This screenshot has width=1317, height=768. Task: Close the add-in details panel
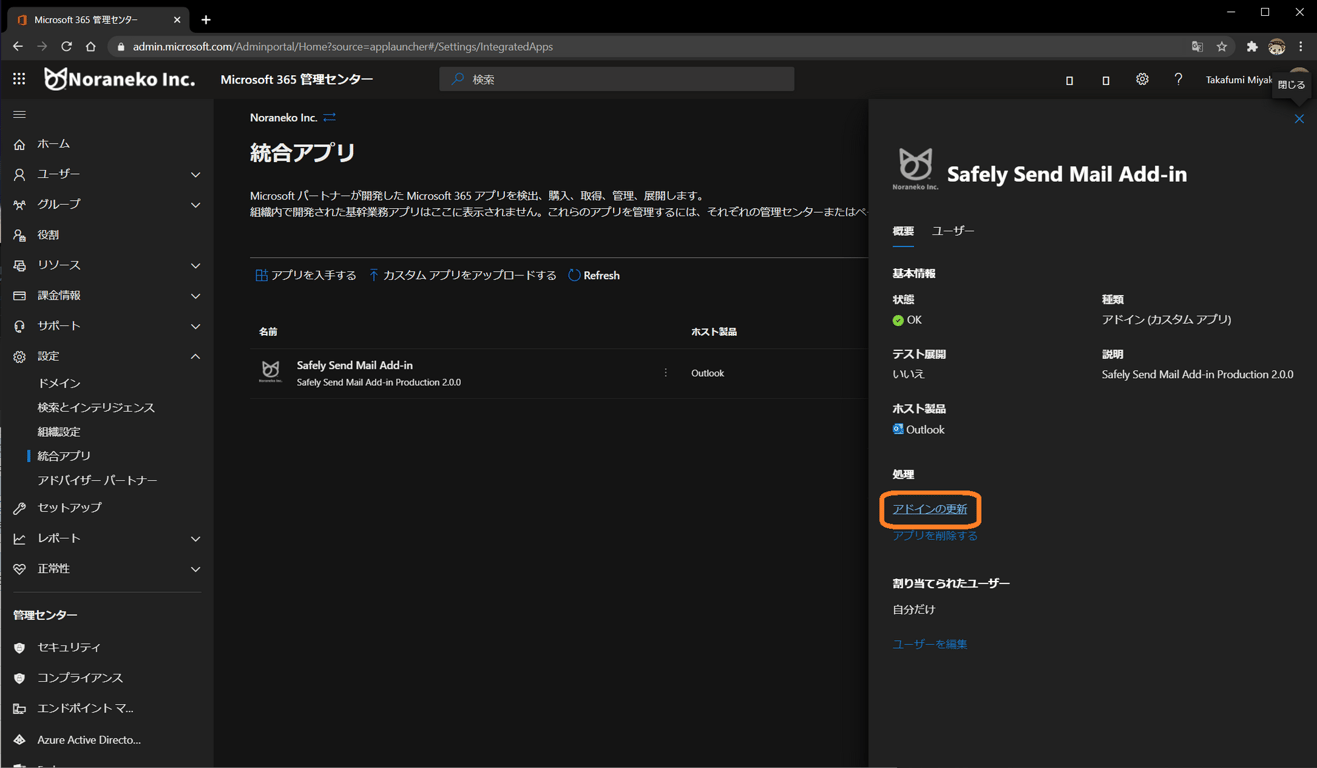point(1299,119)
